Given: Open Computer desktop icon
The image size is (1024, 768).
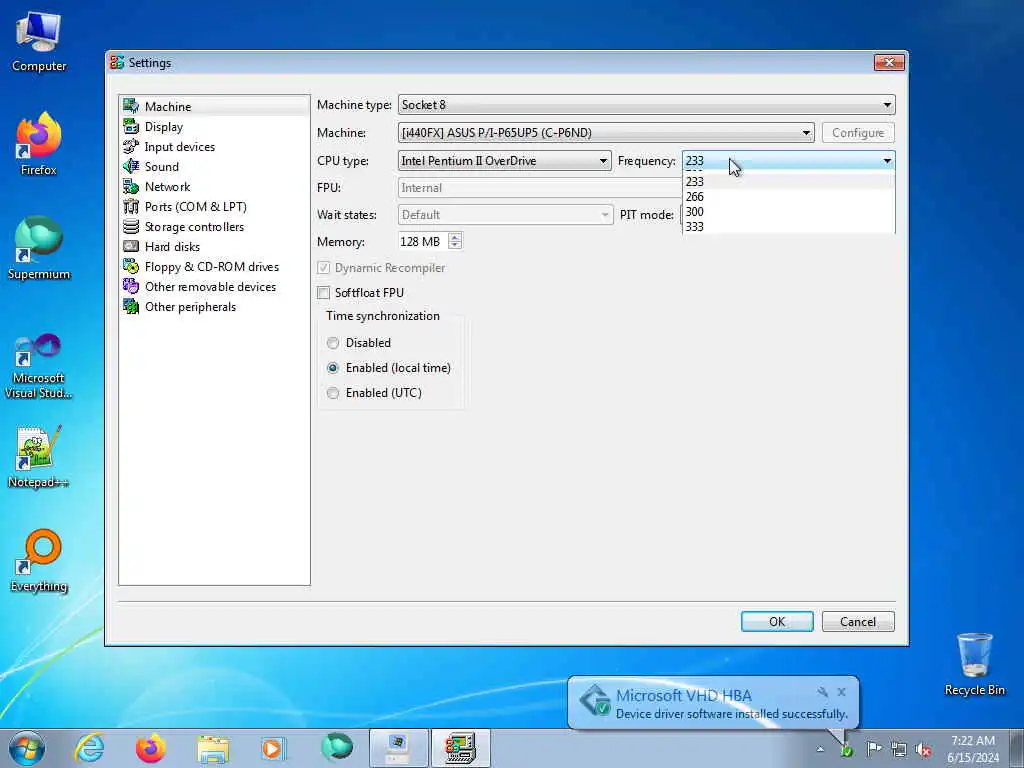Looking at the screenshot, I should pyautogui.click(x=39, y=40).
